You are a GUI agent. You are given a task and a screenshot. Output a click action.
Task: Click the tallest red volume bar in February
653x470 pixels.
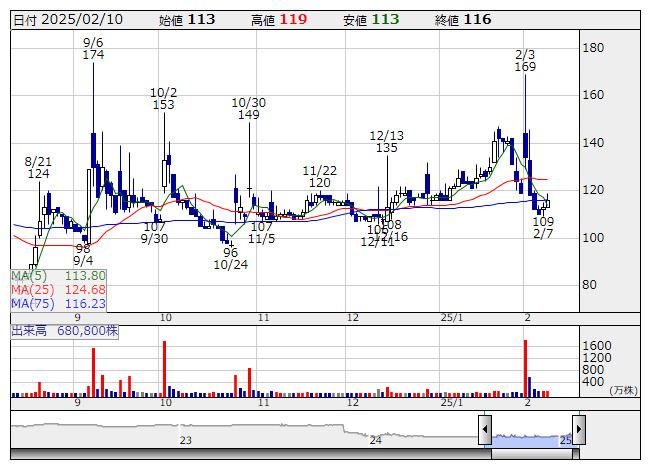(x=525, y=368)
